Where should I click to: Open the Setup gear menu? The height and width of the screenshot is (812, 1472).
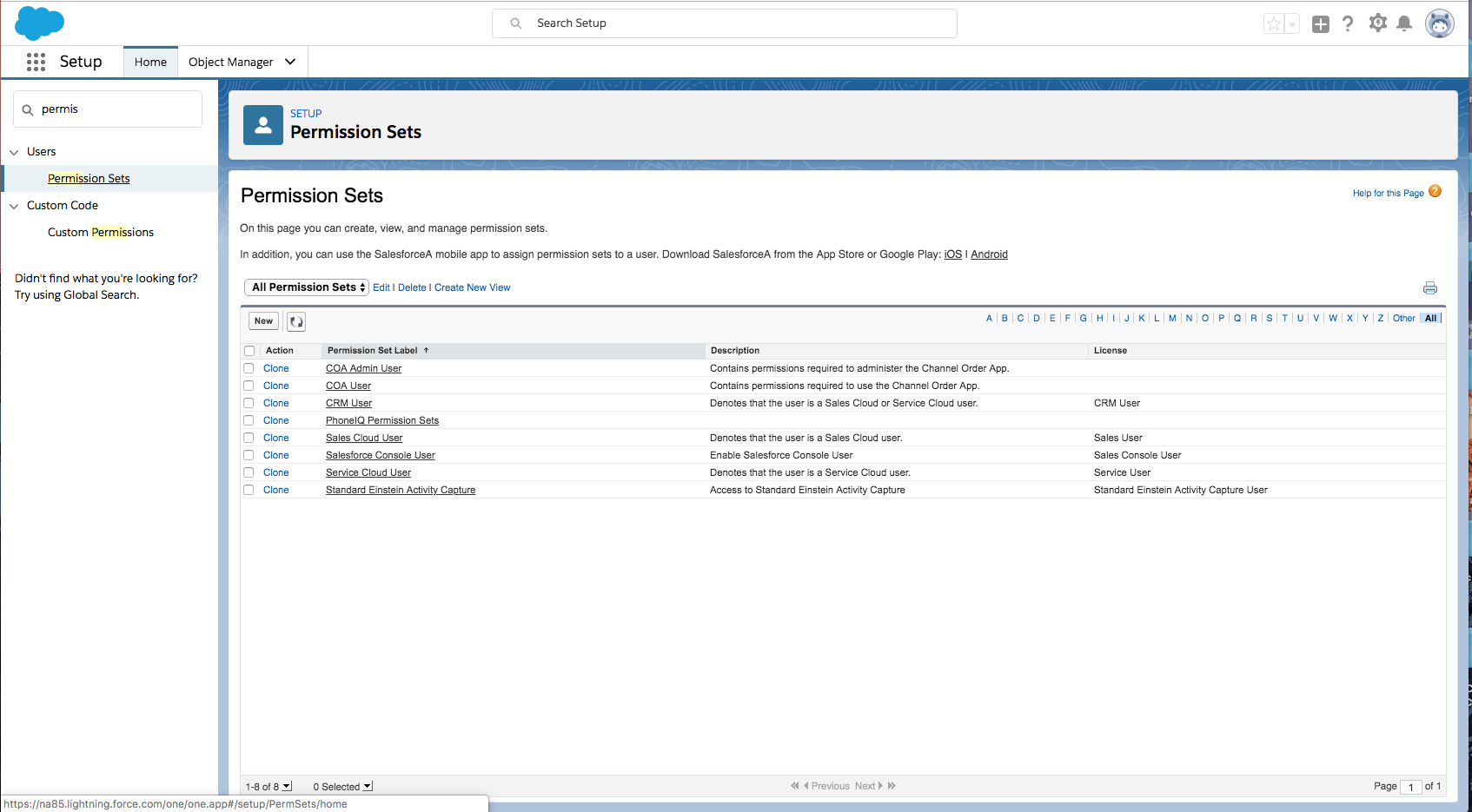(x=1377, y=23)
